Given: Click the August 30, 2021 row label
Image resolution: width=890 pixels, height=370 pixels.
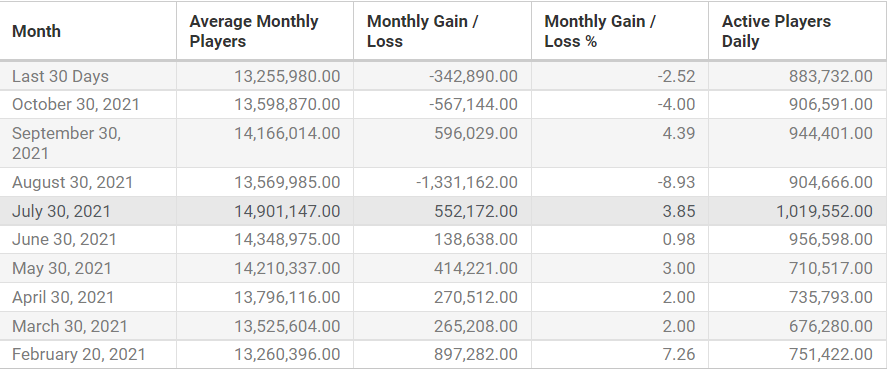Looking at the screenshot, I should point(73,182).
